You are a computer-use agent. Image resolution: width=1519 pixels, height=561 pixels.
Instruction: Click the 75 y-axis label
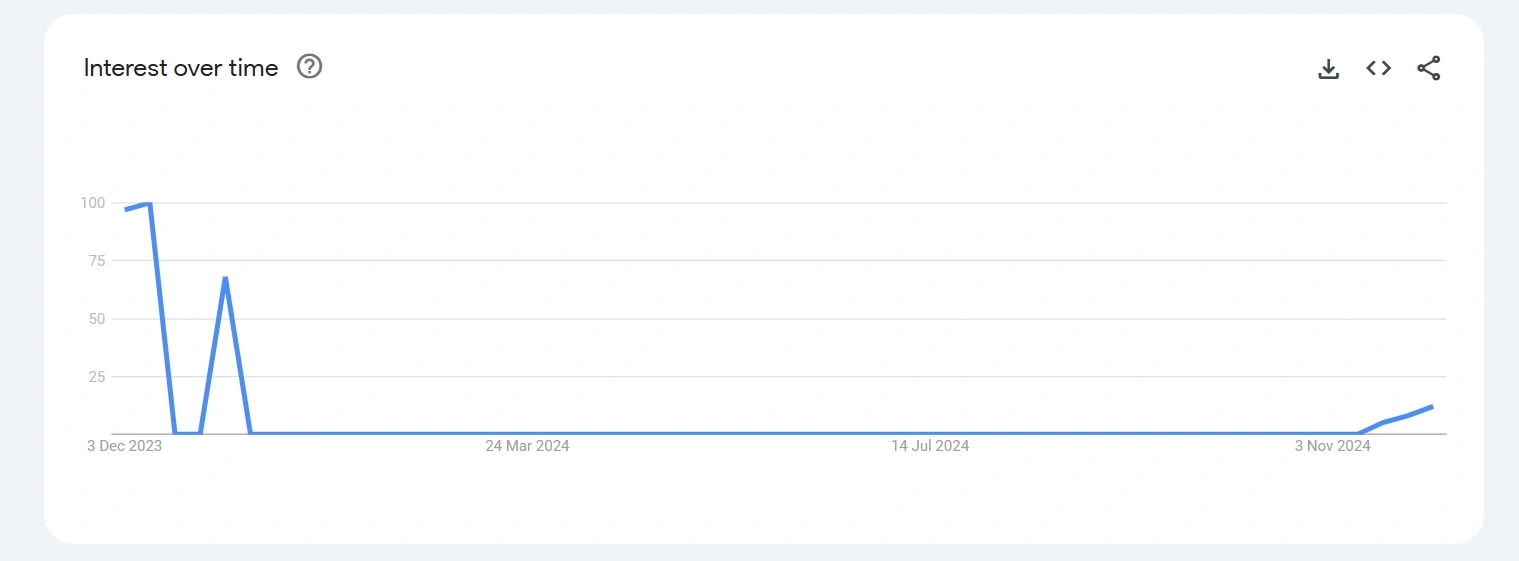96,261
